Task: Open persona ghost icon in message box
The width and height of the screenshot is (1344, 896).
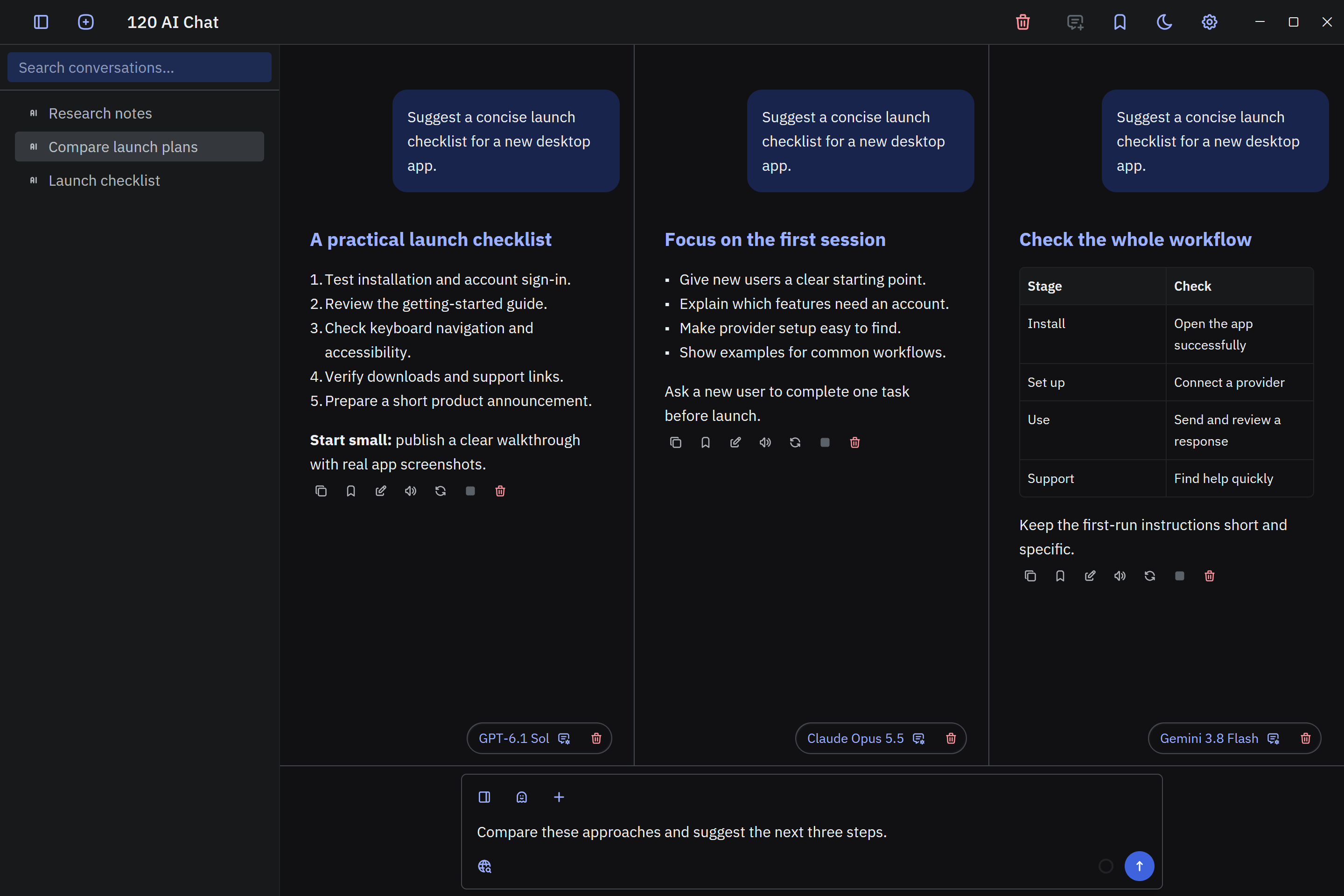Action: 522,797
